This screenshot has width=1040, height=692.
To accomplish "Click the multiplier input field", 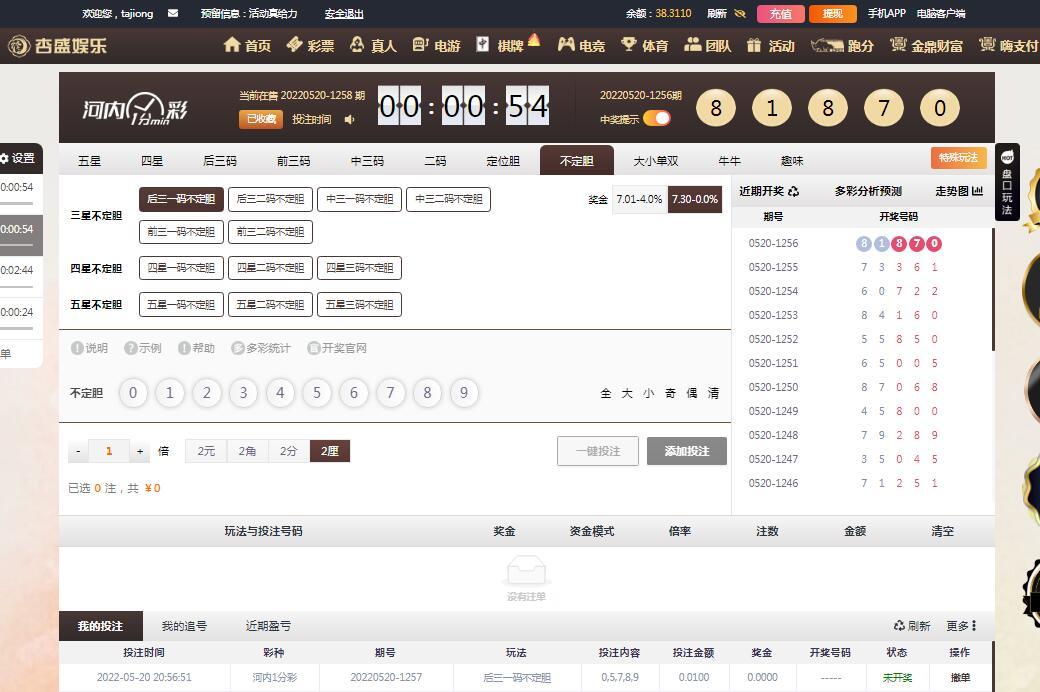I will tap(109, 451).
